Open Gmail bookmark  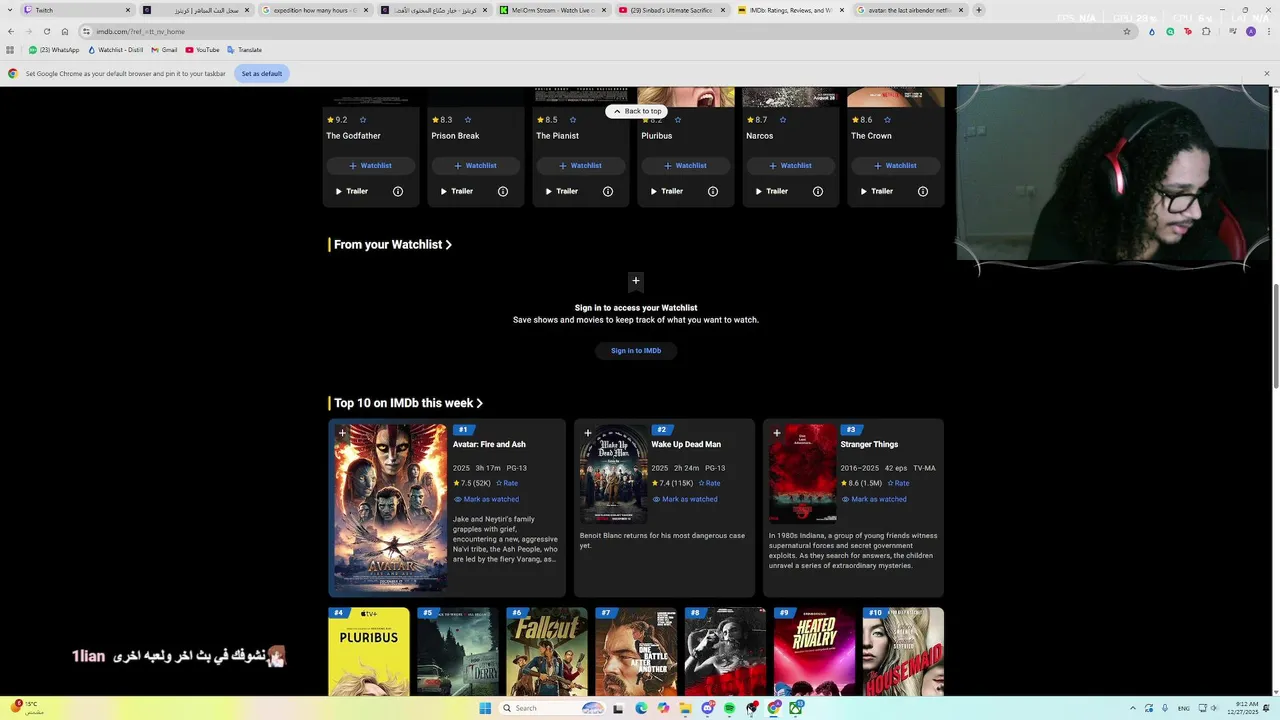[164, 50]
